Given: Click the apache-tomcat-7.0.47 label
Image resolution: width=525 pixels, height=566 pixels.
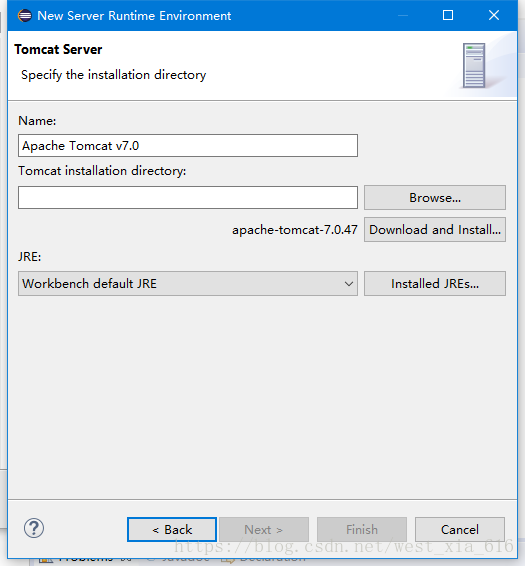Looking at the screenshot, I should (x=295, y=230).
